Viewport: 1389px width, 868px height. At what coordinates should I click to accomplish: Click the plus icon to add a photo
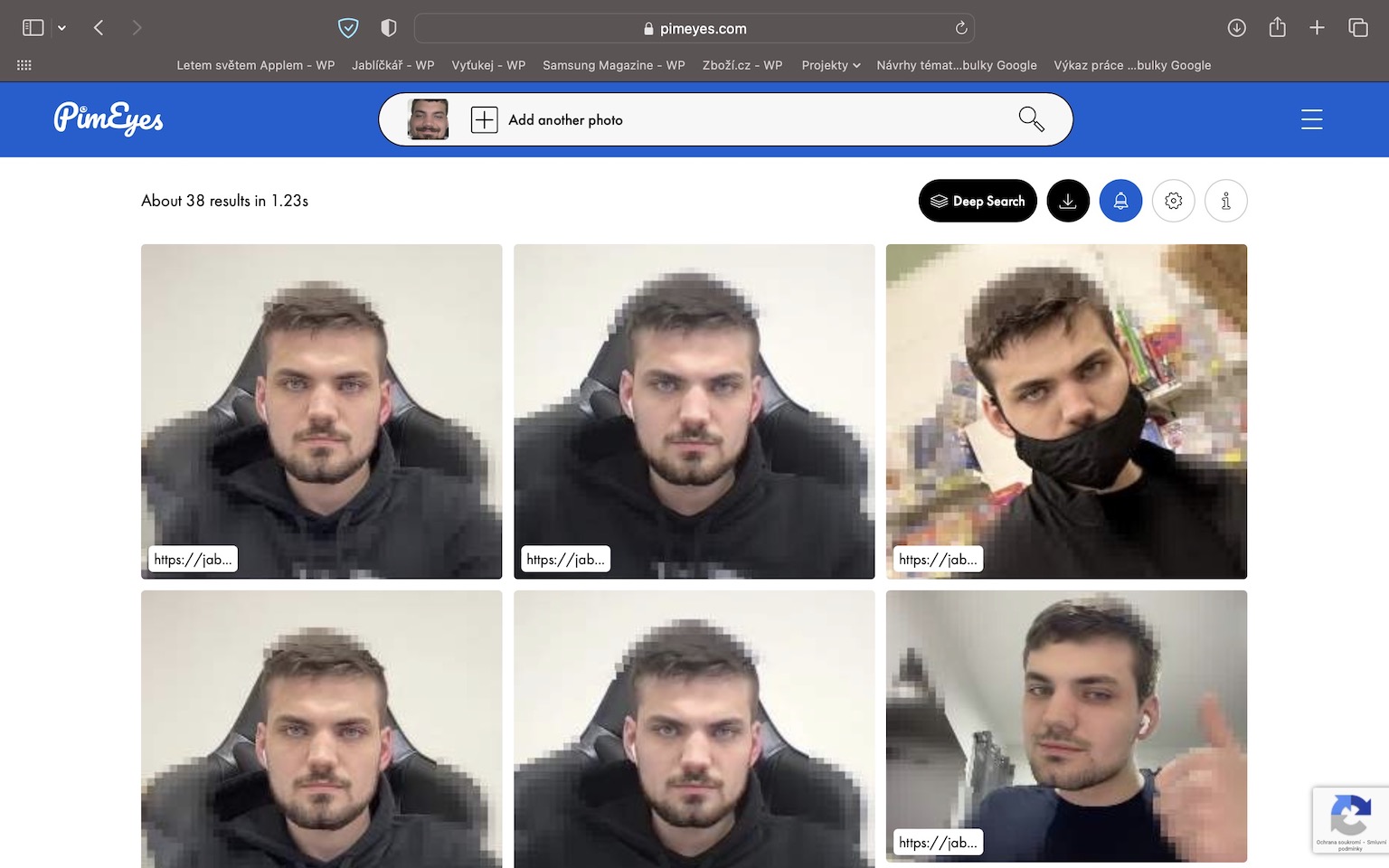[x=485, y=119]
